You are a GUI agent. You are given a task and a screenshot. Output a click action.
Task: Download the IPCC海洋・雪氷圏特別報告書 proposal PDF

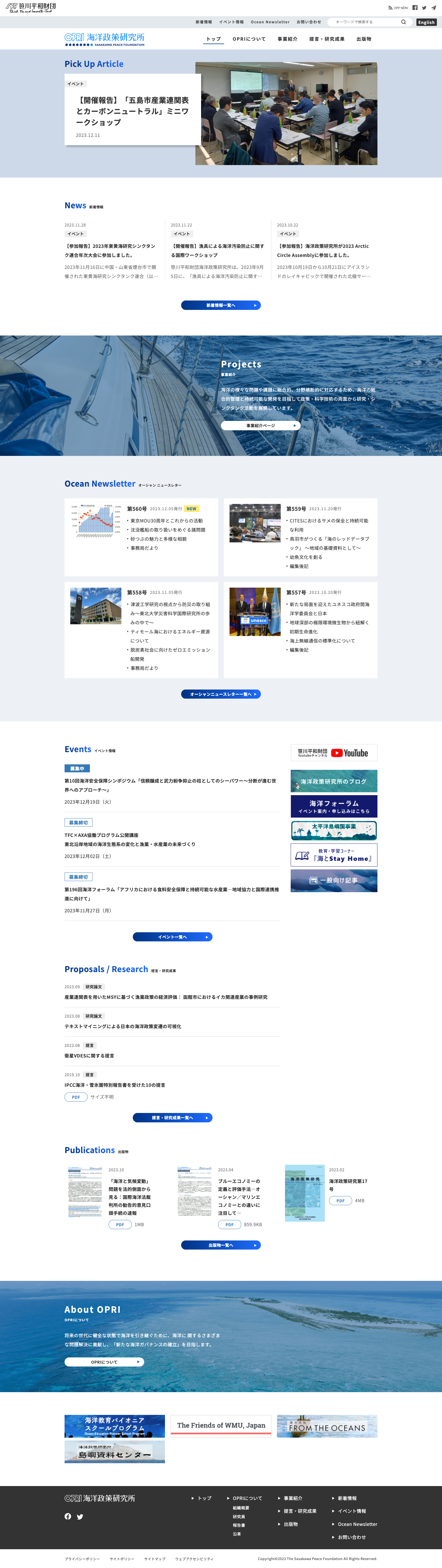click(x=75, y=1097)
